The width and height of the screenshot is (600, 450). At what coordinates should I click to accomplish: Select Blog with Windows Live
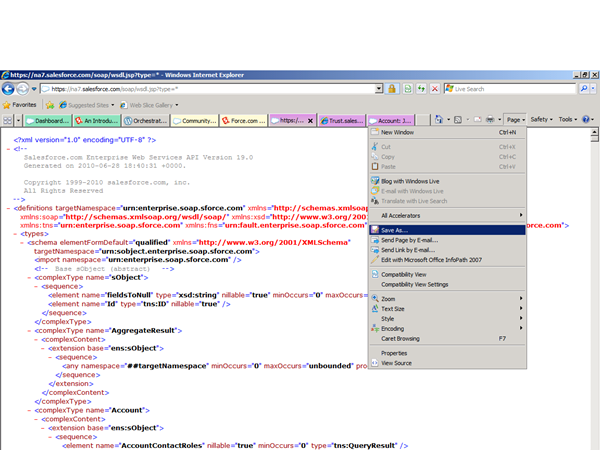447,181
